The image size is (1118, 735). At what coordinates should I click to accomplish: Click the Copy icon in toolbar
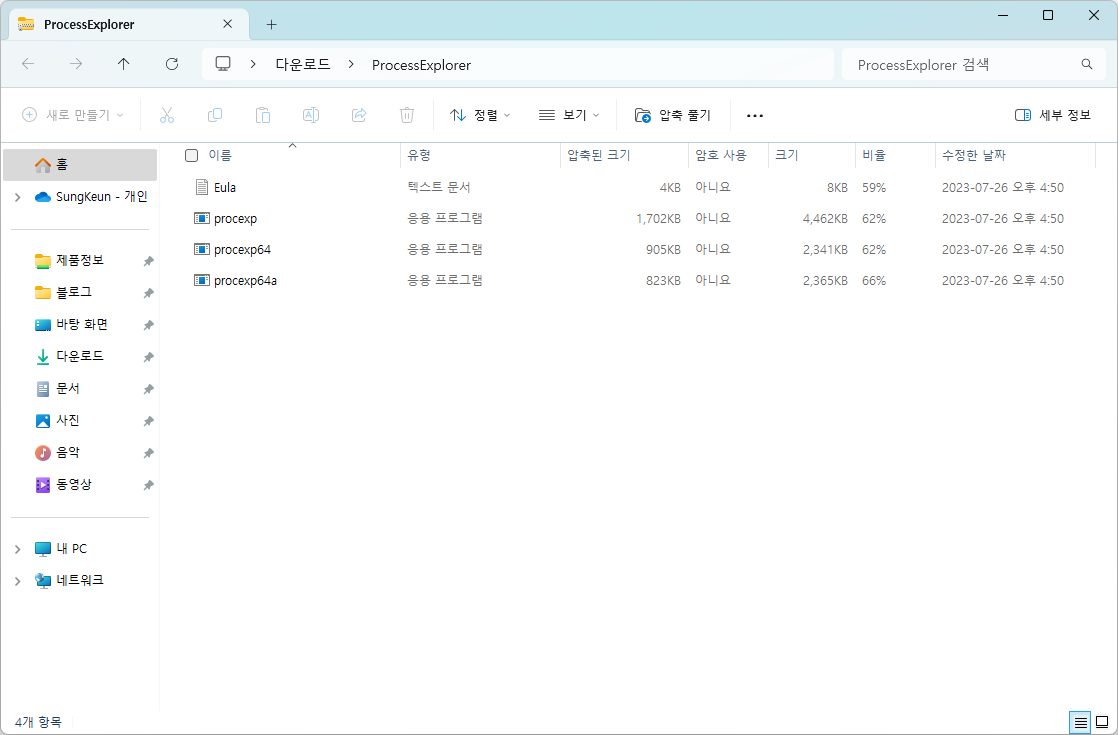tap(215, 115)
